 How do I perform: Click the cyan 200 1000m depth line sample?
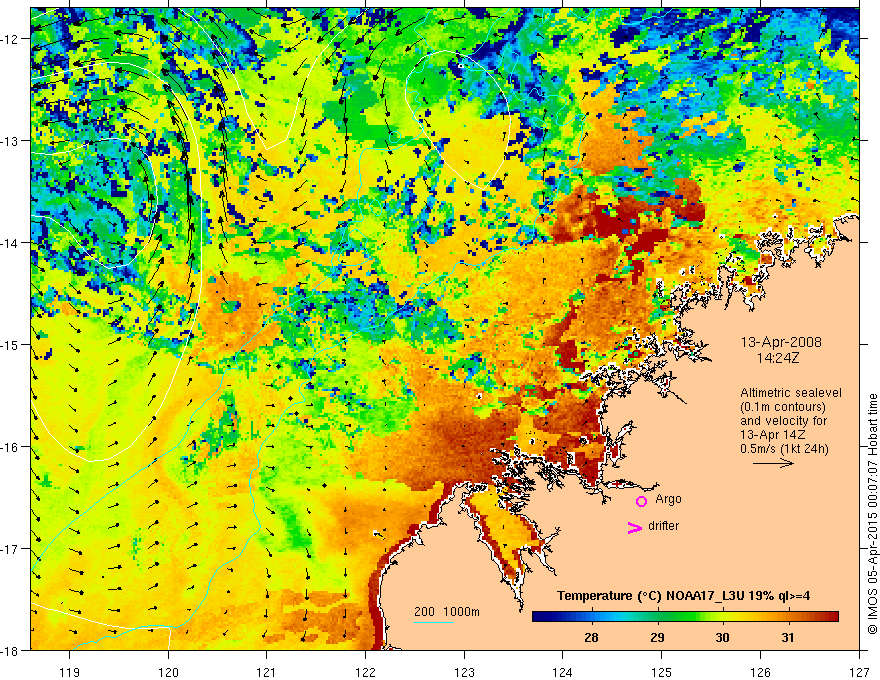(434, 622)
